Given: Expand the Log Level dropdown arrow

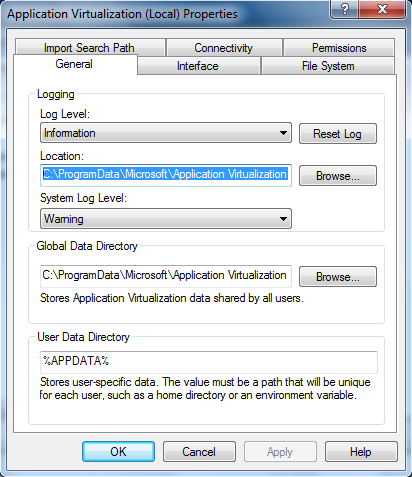Looking at the screenshot, I should coord(283,133).
